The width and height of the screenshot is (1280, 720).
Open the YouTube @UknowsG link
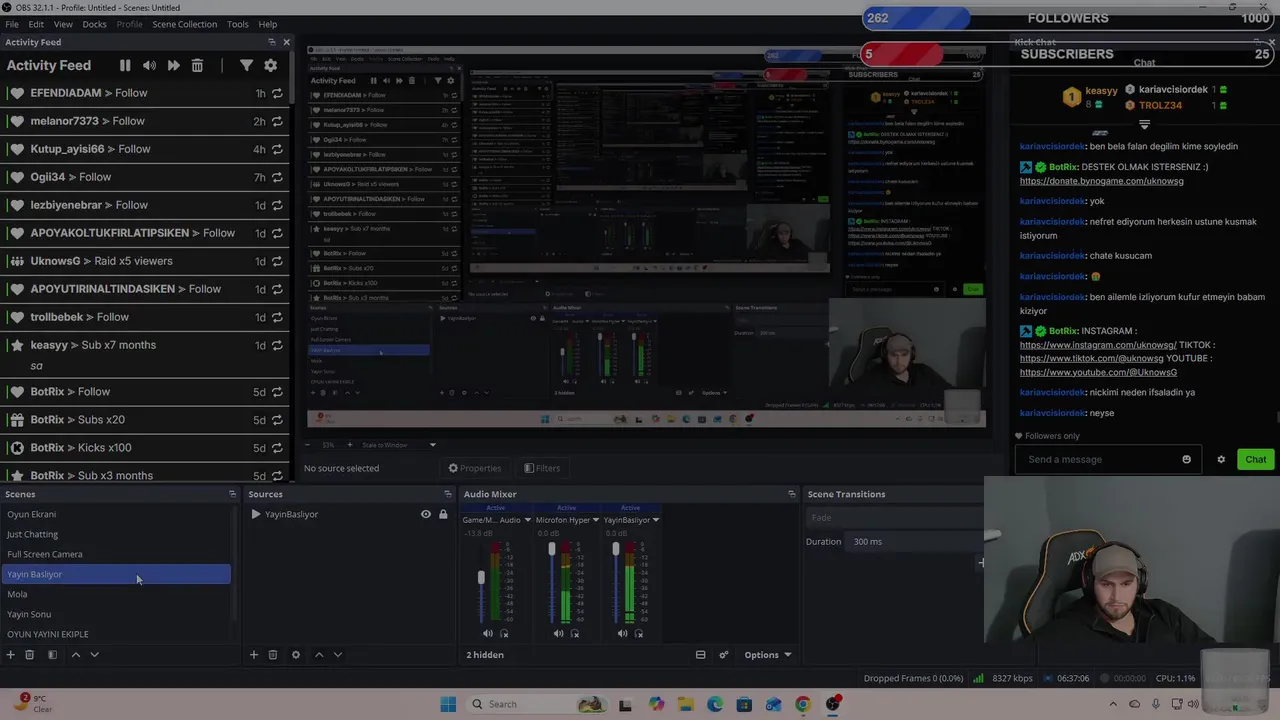(1098, 372)
